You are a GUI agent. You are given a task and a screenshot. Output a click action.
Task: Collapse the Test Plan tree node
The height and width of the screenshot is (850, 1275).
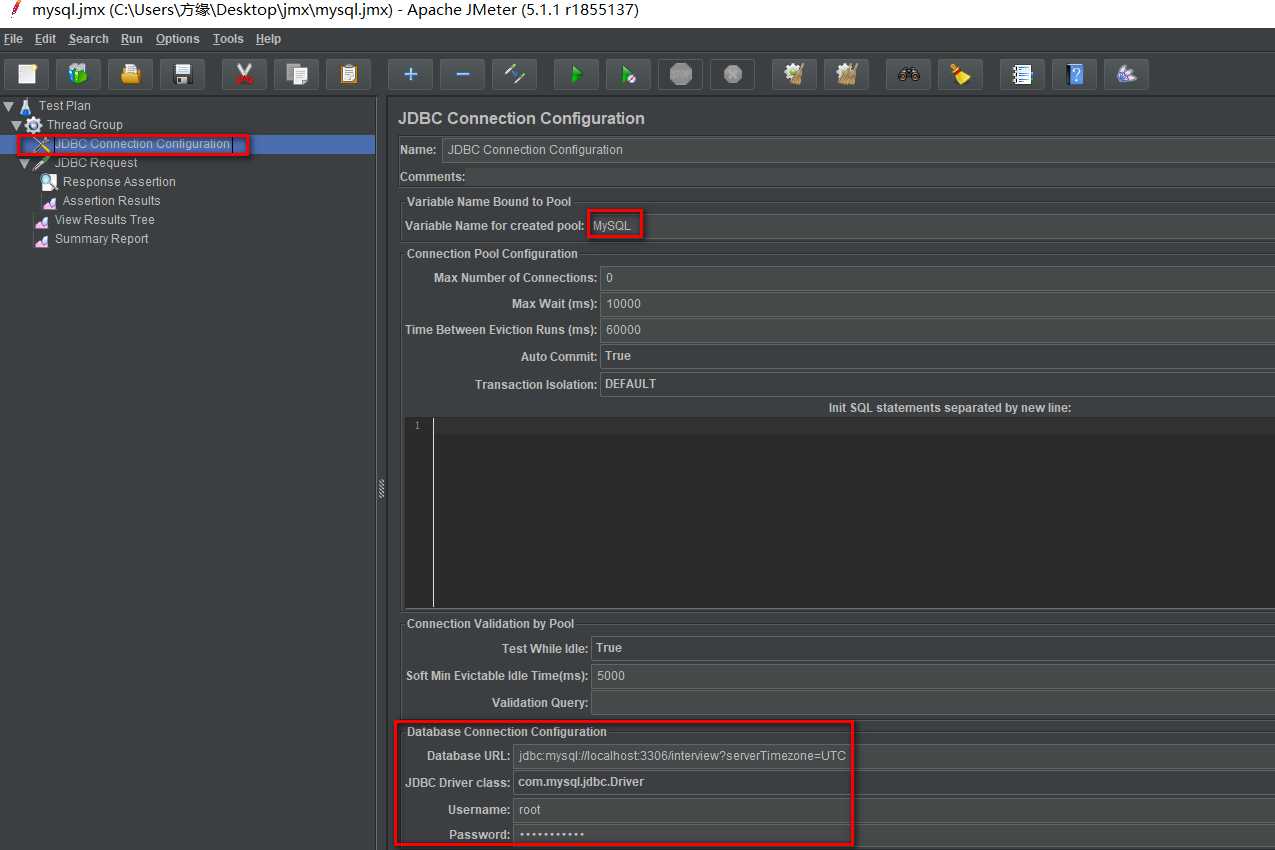pos(9,106)
